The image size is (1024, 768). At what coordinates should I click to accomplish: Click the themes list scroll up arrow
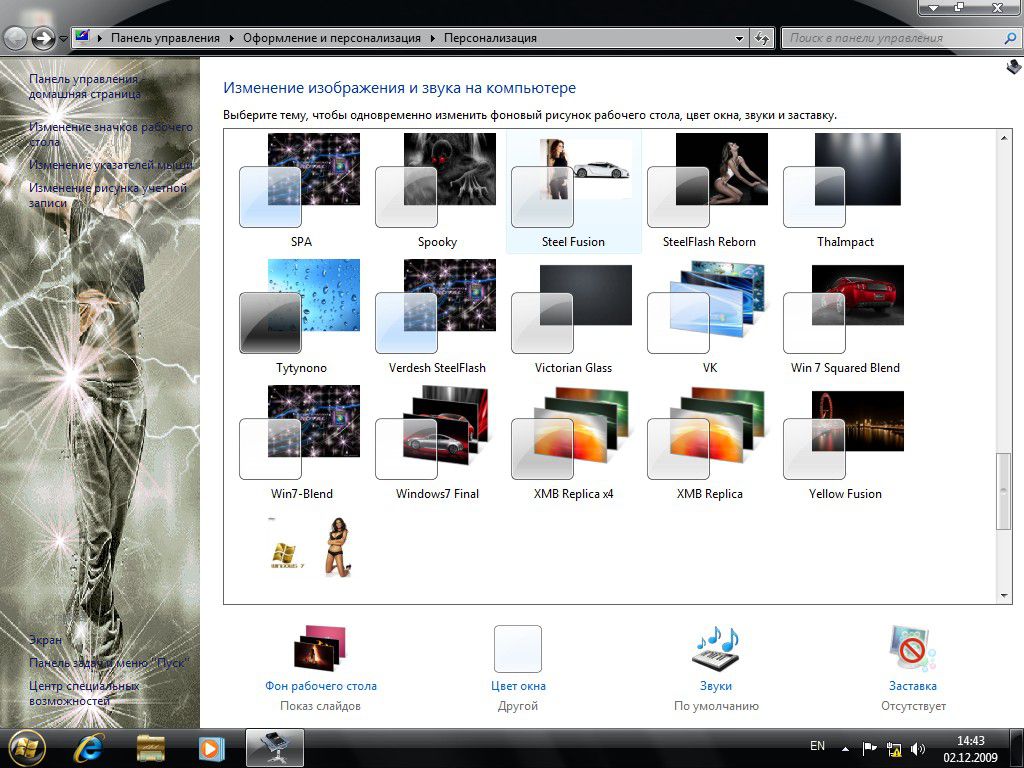tap(1004, 138)
